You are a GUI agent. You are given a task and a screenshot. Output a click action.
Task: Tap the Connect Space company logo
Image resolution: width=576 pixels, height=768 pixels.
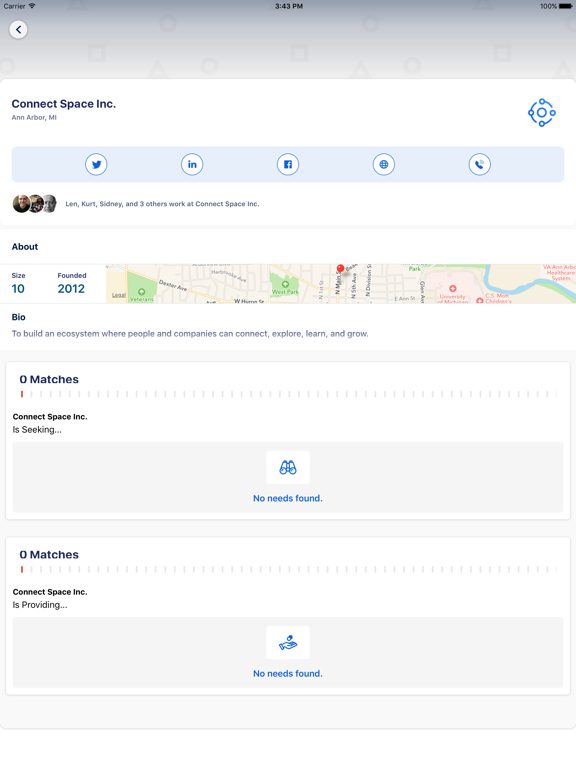pyautogui.click(x=542, y=113)
